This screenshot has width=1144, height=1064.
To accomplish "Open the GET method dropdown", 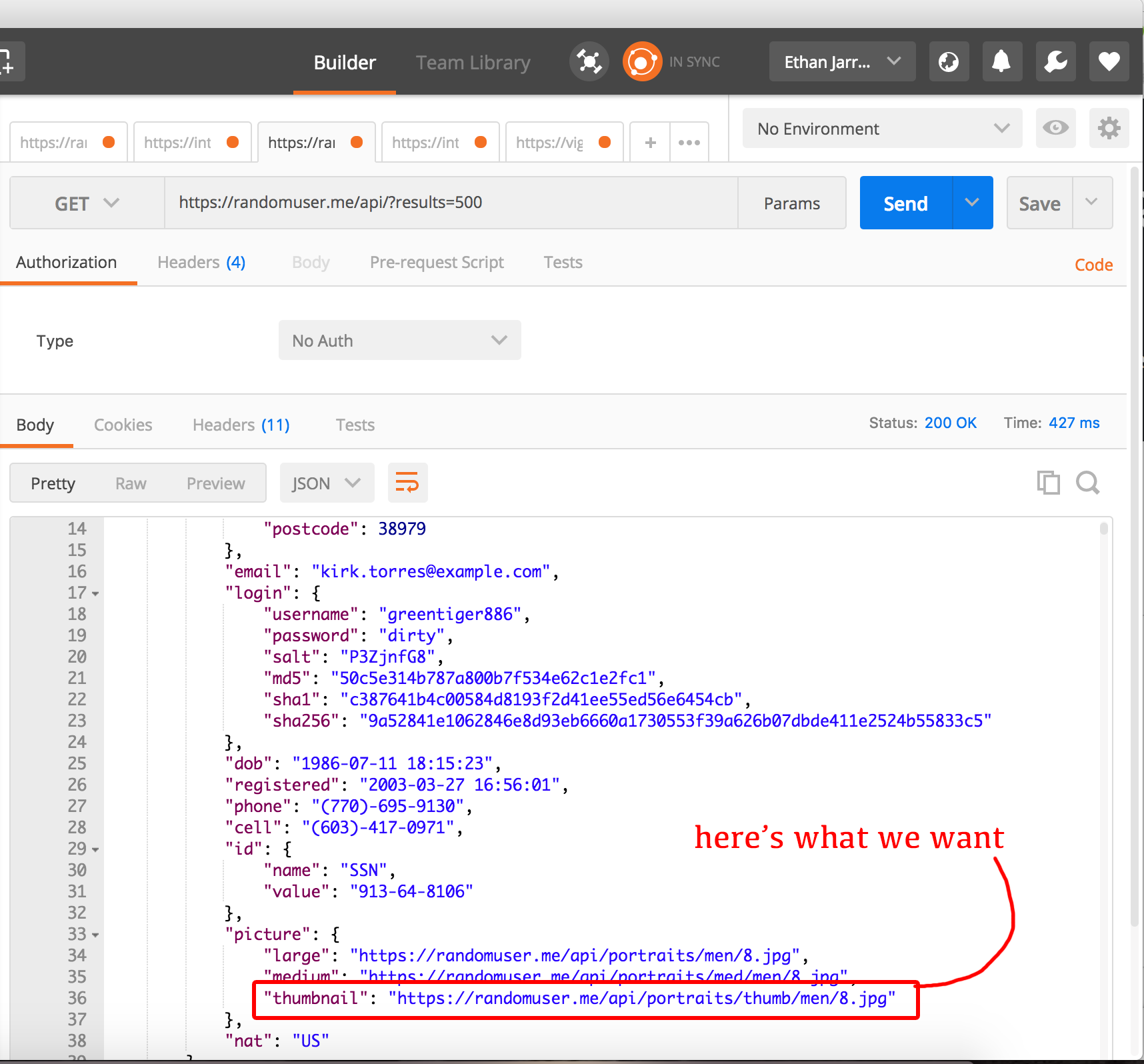I will [x=87, y=203].
